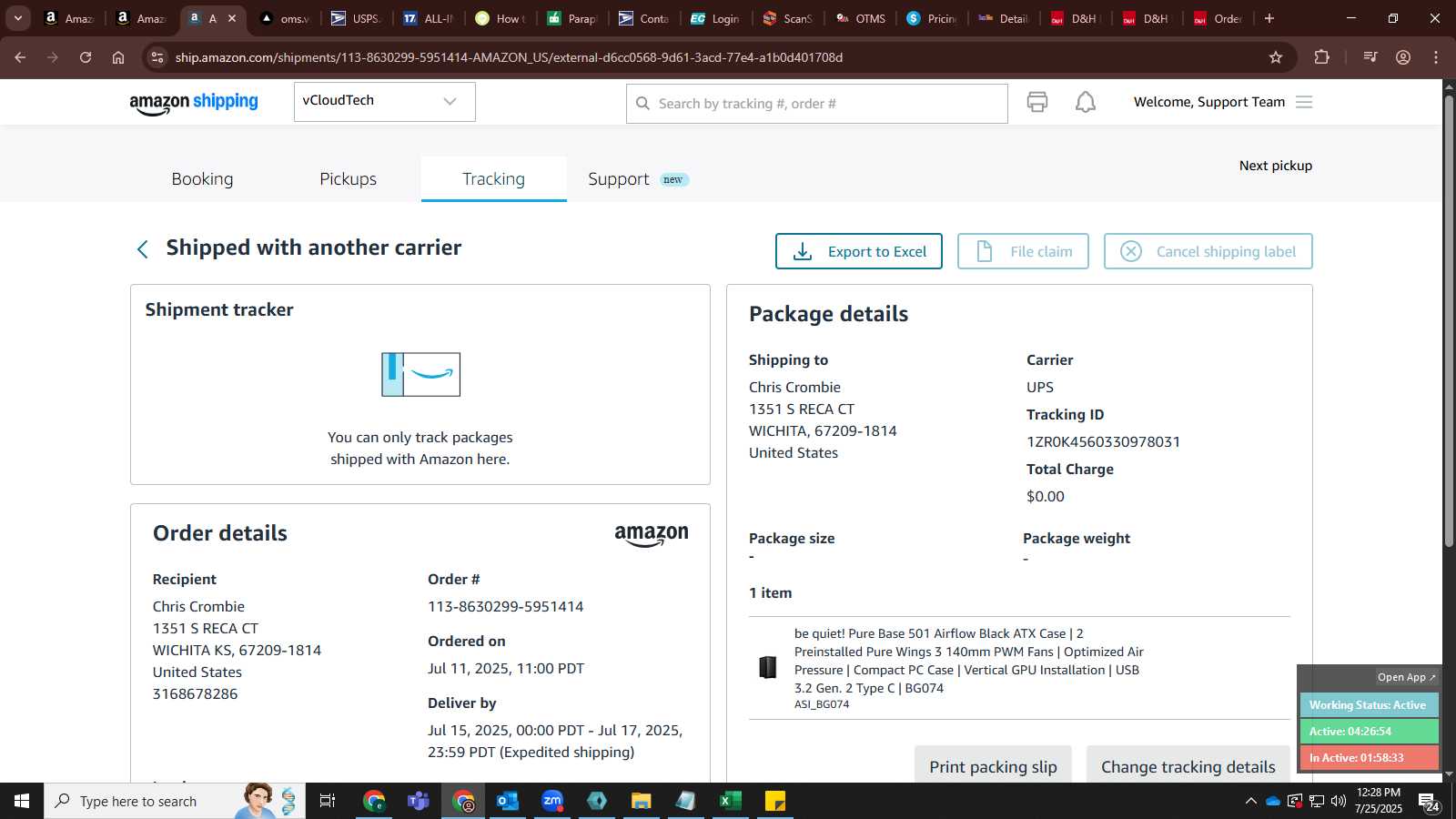The width and height of the screenshot is (1456, 819).
Task: Click the be quiet! case product thumbnail
Action: (768, 668)
